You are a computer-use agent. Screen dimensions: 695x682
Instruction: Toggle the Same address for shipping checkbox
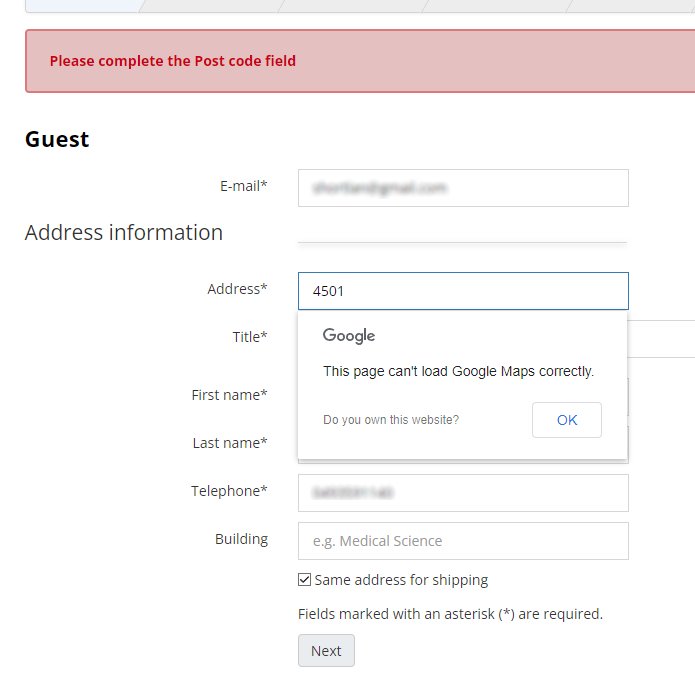[x=304, y=580]
